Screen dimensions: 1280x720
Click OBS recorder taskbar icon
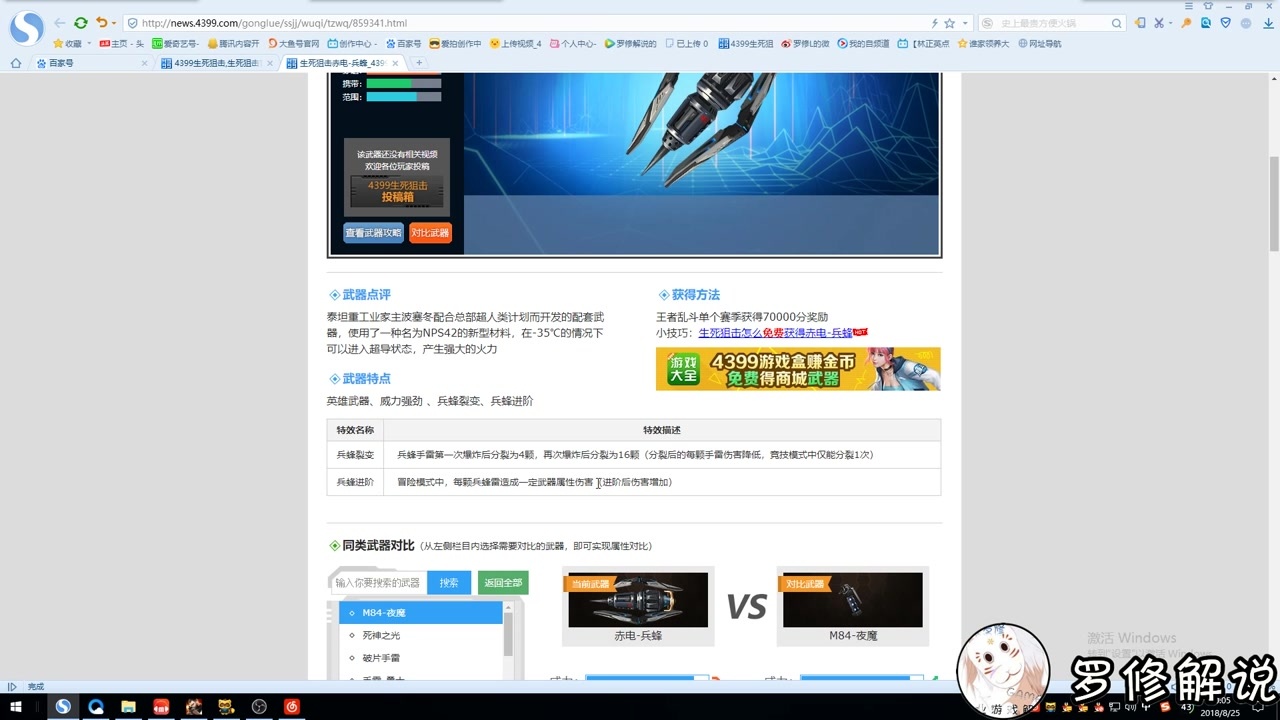pos(259,706)
